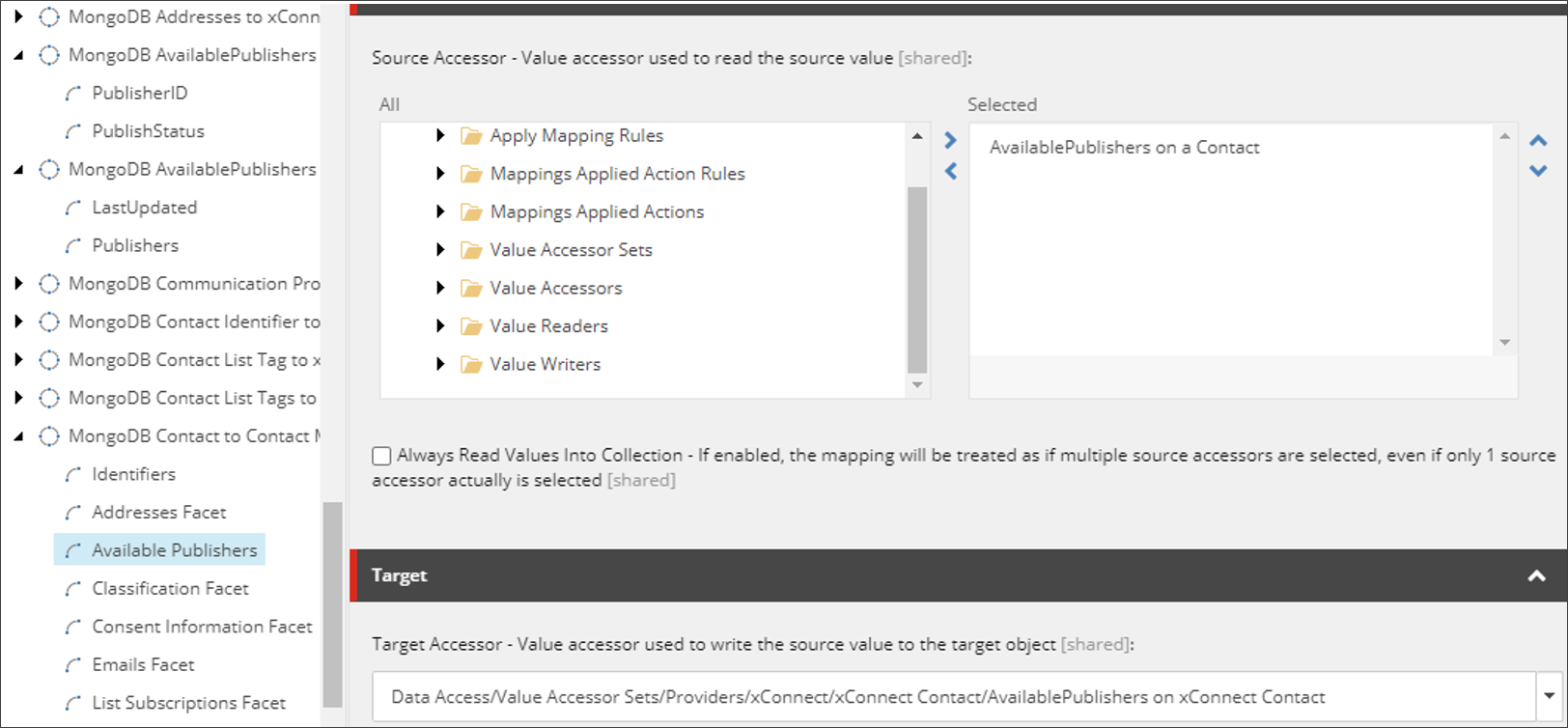The image size is (1568, 728).
Task: Select the Publishers tree item
Action: [x=135, y=245]
